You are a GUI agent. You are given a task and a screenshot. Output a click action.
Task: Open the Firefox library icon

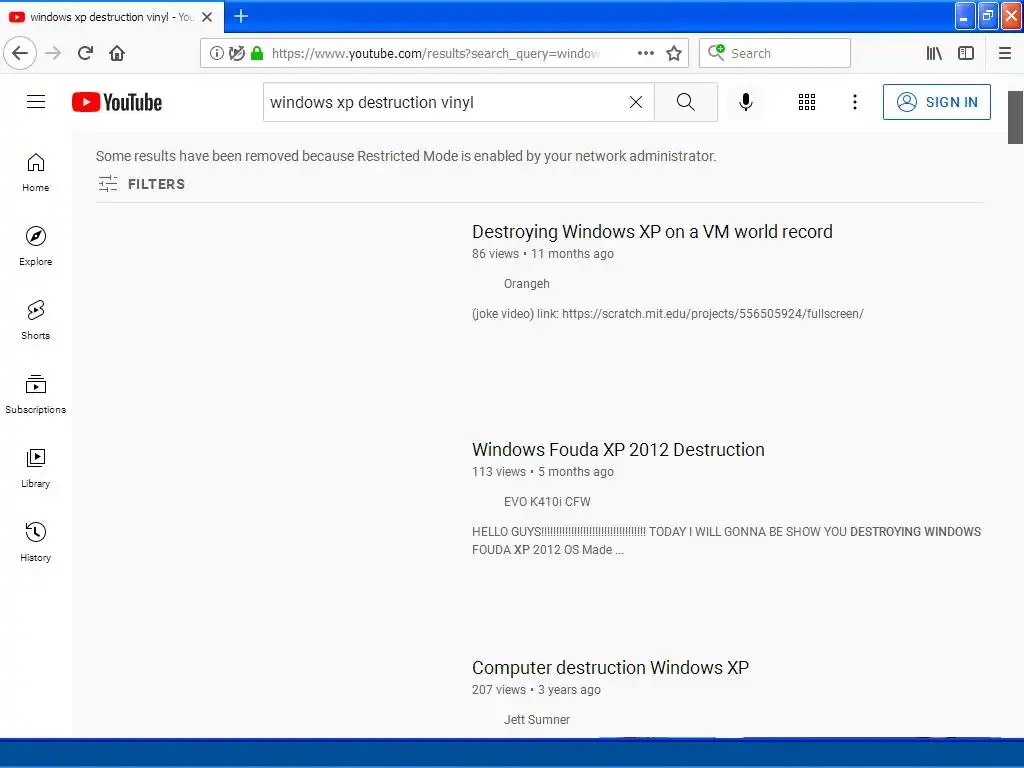pyautogui.click(x=934, y=53)
